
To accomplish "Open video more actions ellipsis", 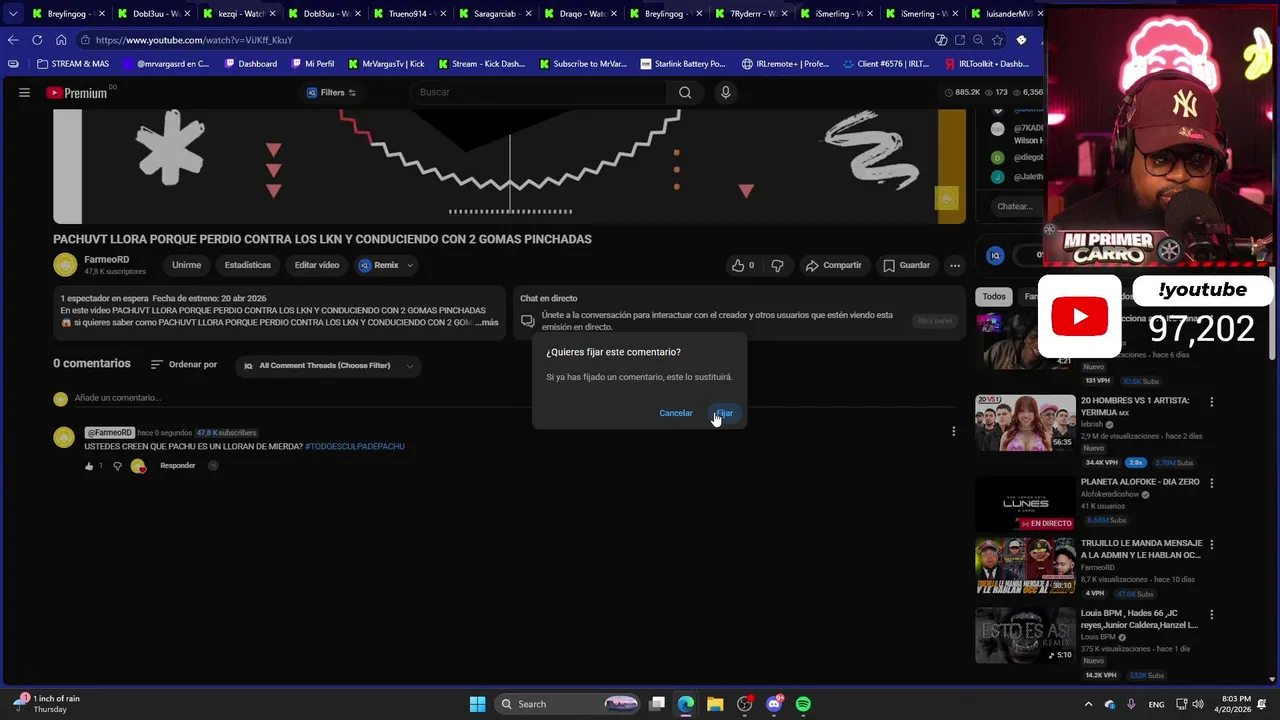I will [x=955, y=265].
